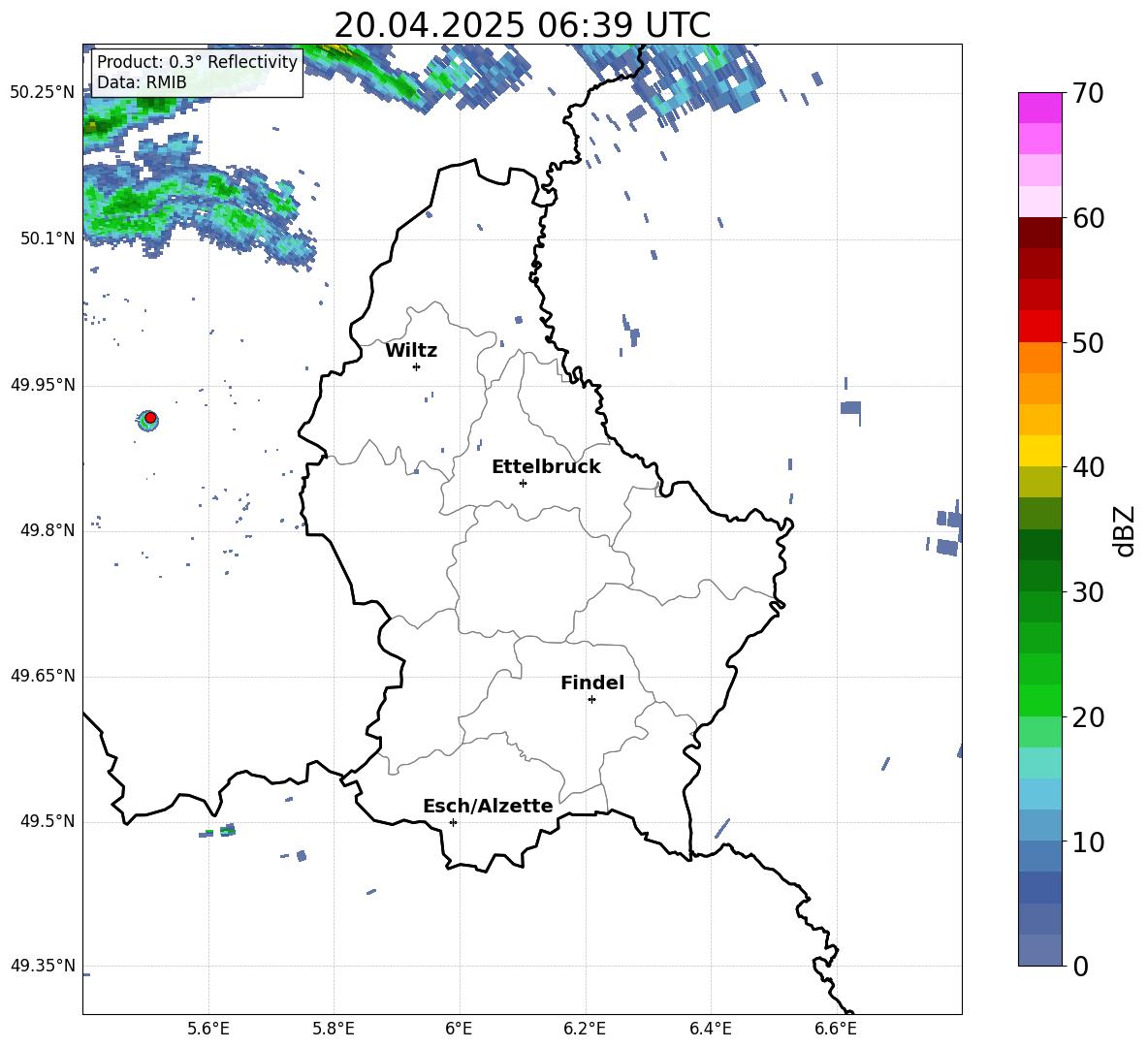Click the magenta top colorbar segment
Screen dimensions: 1148x1048
tap(1039, 108)
